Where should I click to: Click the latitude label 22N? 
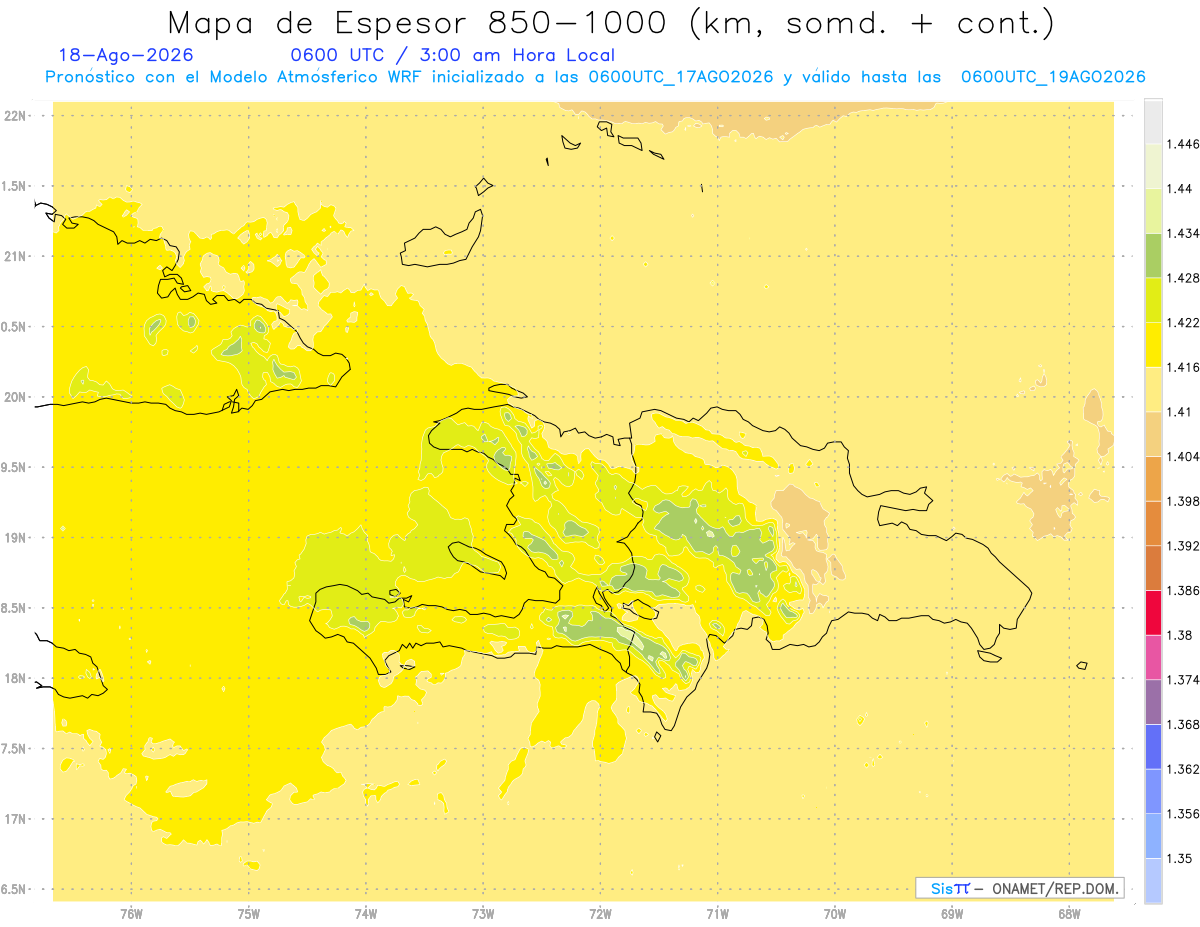tap(14, 116)
